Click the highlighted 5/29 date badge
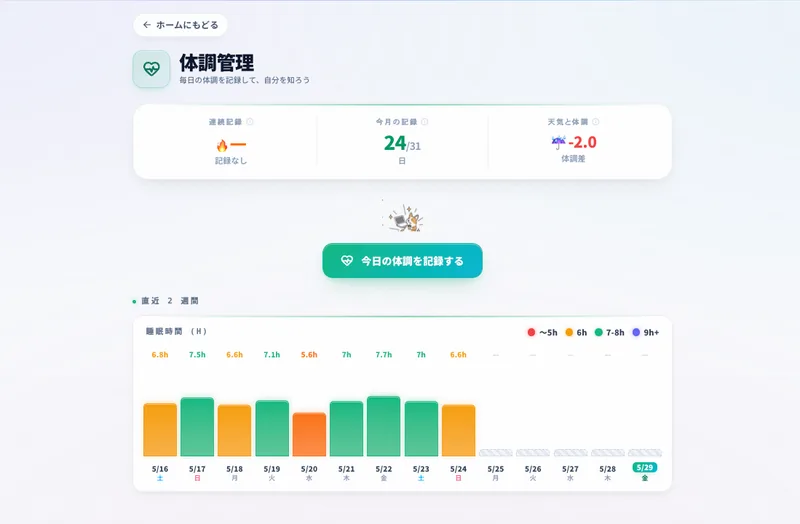The height and width of the screenshot is (524, 800). click(645, 467)
